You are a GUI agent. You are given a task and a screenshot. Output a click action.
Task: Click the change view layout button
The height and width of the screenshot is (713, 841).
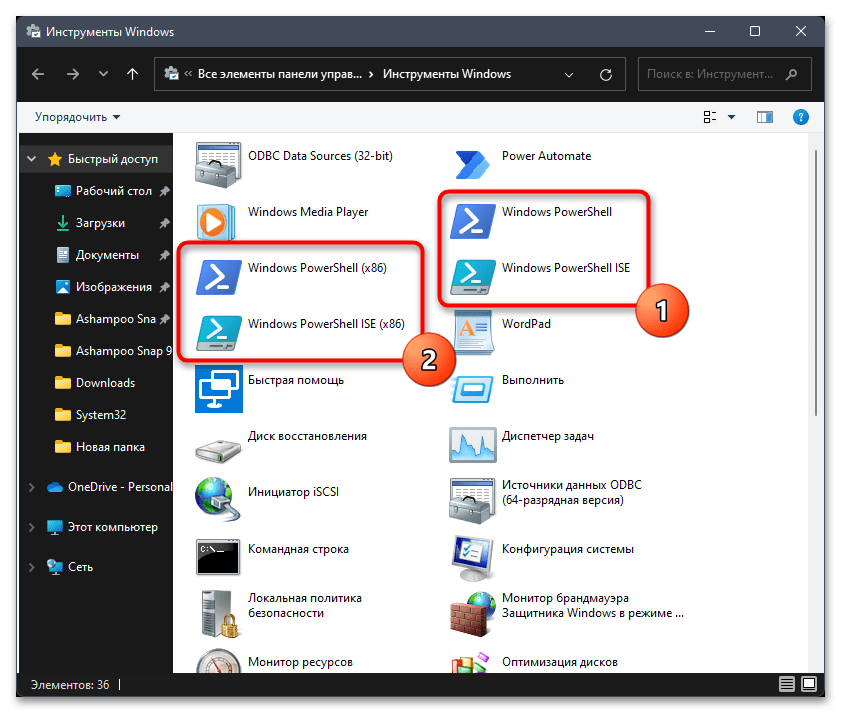[710, 117]
